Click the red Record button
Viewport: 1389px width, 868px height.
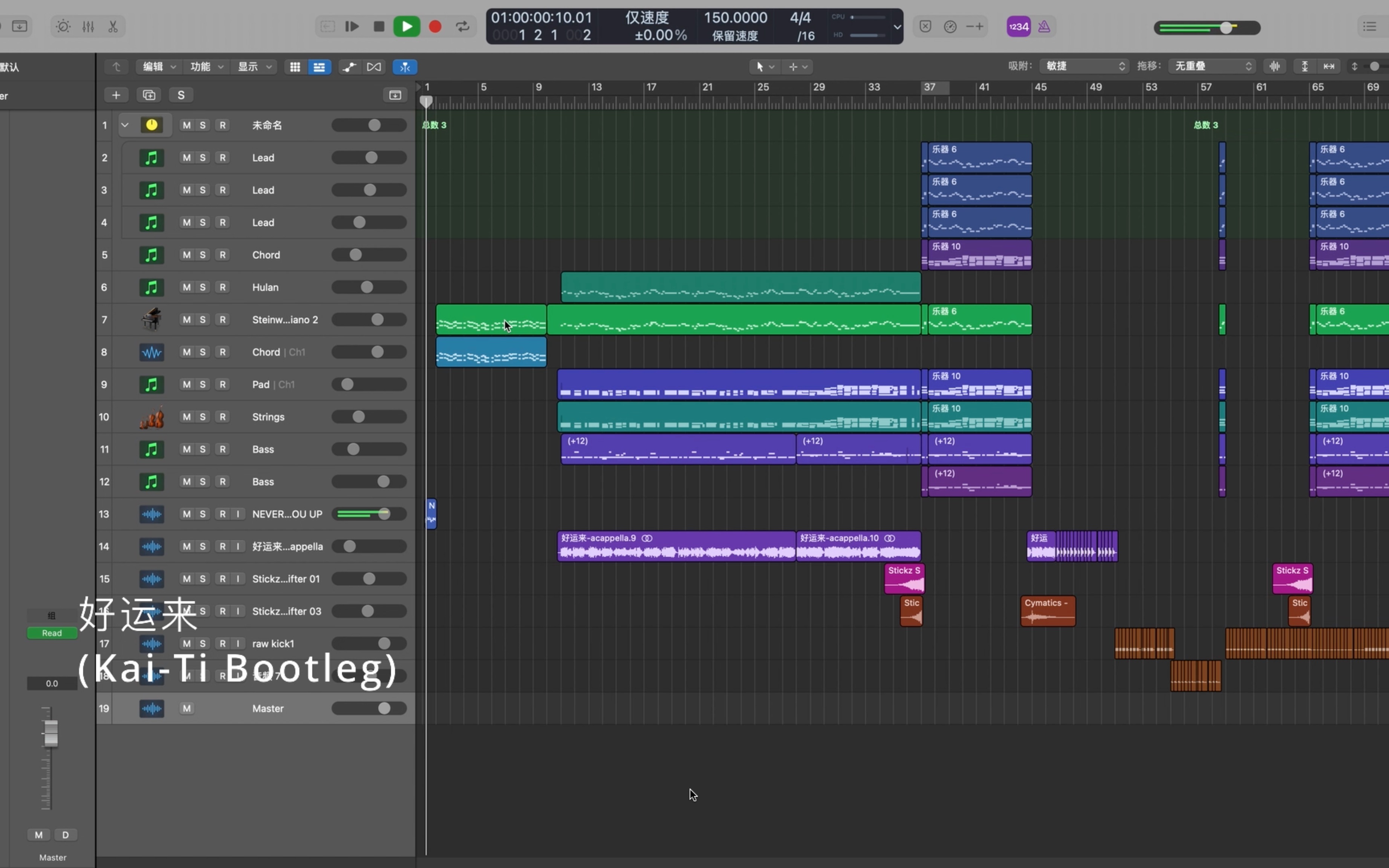[x=435, y=26]
